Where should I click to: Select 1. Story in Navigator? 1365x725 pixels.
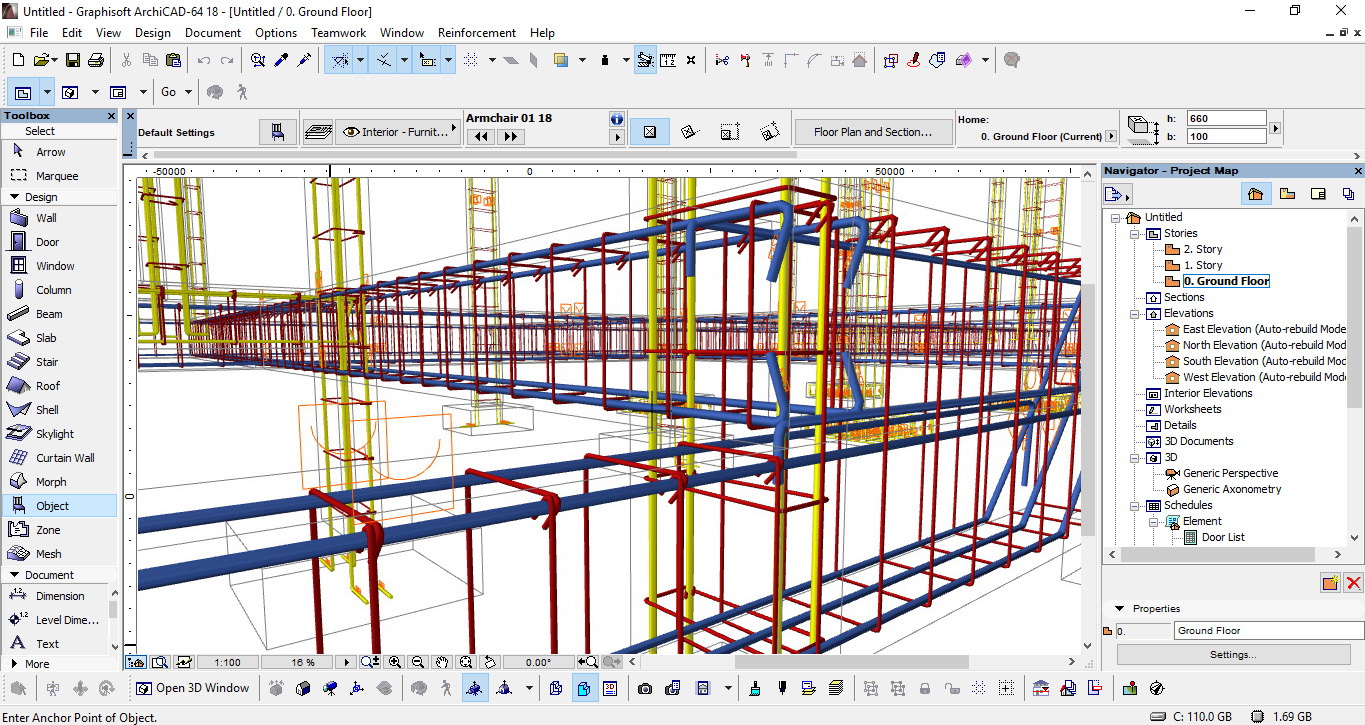click(x=1203, y=265)
